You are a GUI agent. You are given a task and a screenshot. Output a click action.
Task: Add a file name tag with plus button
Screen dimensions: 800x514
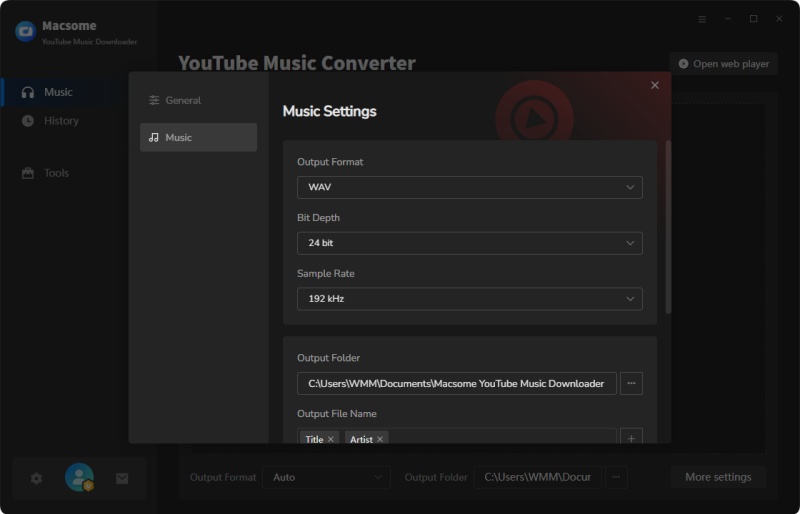pyautogui.click(x=631, y=438)
